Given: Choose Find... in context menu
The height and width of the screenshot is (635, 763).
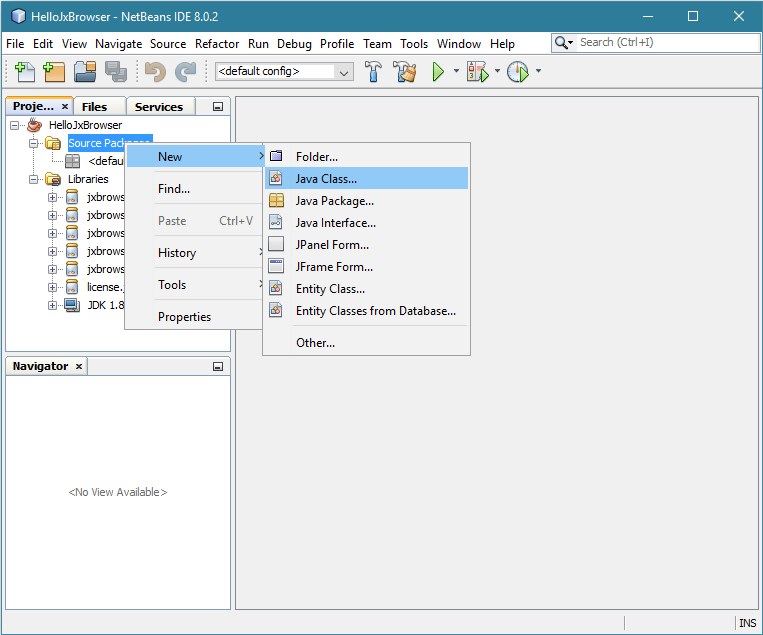Looking at the screenshot, I should (x=195, y=189).
